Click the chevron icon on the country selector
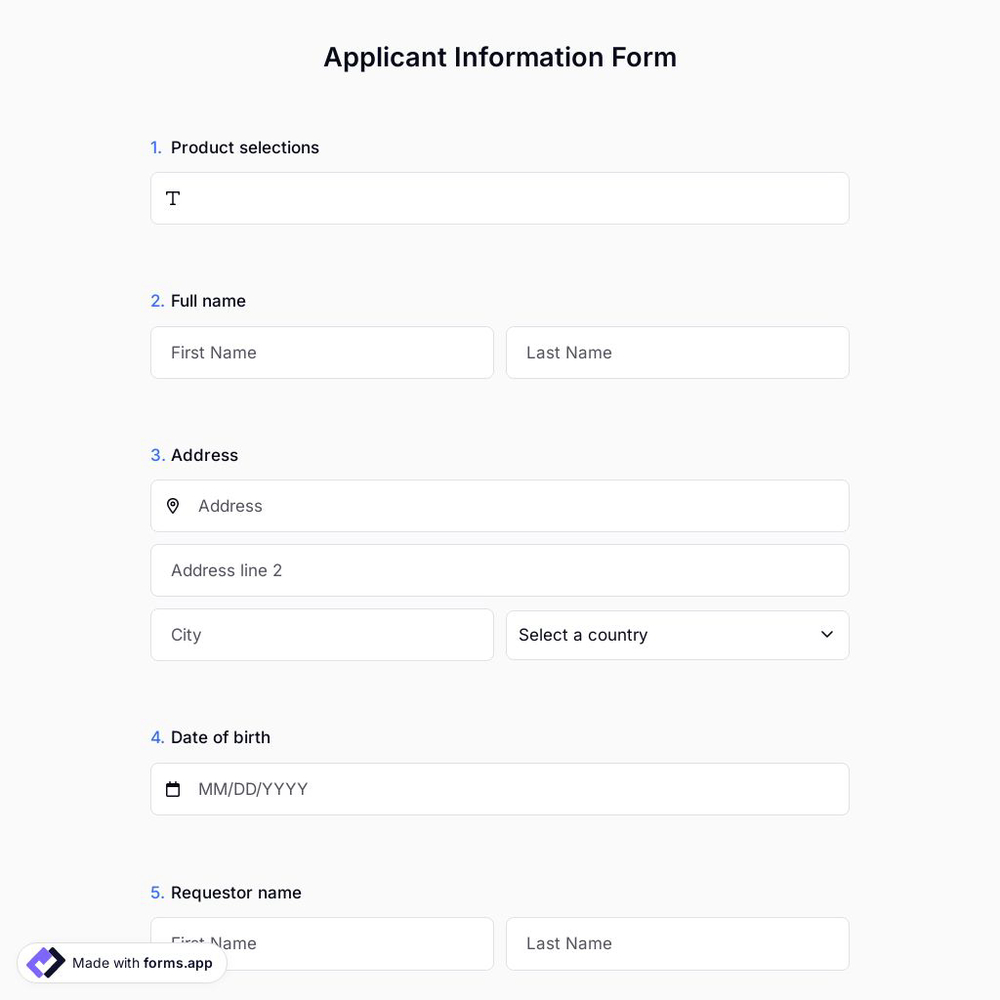The image size is (1000, 1000). [x=827, y=634]
